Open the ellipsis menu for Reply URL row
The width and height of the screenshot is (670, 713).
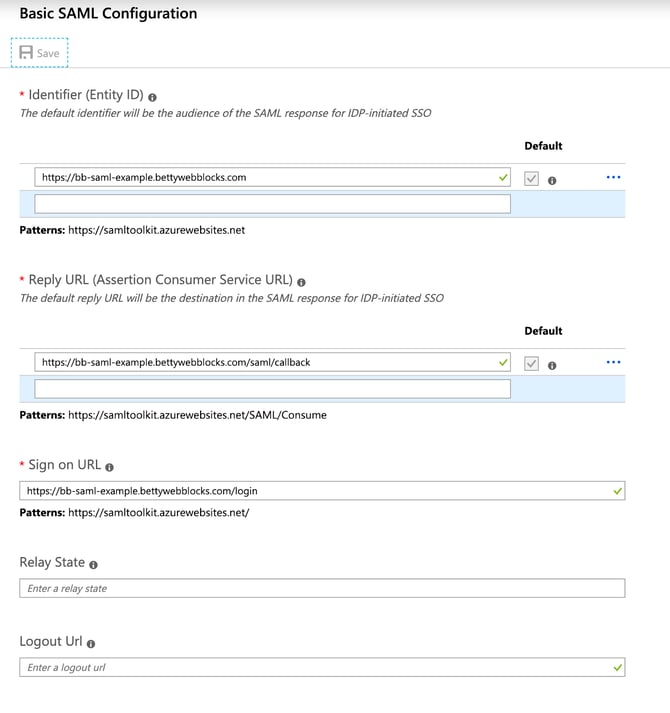tap(613, 362)
